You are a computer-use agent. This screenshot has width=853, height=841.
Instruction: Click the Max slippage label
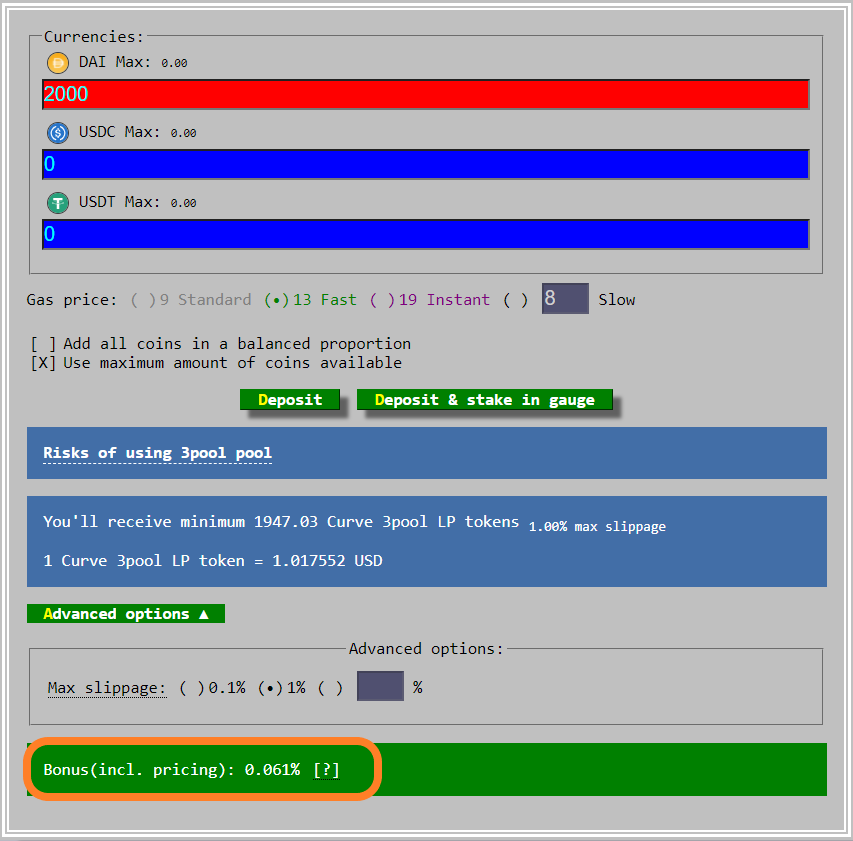tap(107, 688)
